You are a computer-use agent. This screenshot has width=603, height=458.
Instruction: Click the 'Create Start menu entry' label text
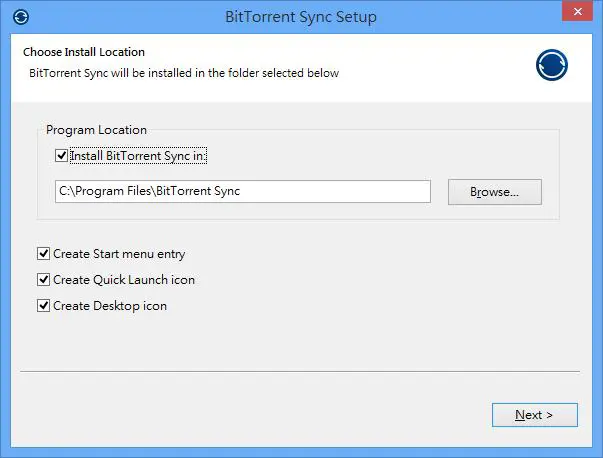coord(119,254)
